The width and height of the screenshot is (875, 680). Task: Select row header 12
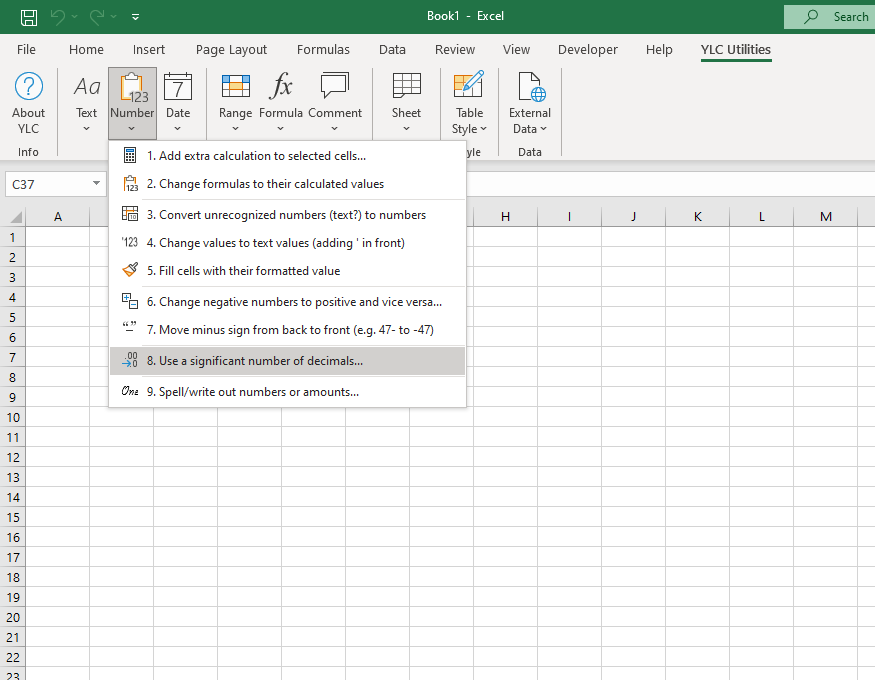point(13,457)
